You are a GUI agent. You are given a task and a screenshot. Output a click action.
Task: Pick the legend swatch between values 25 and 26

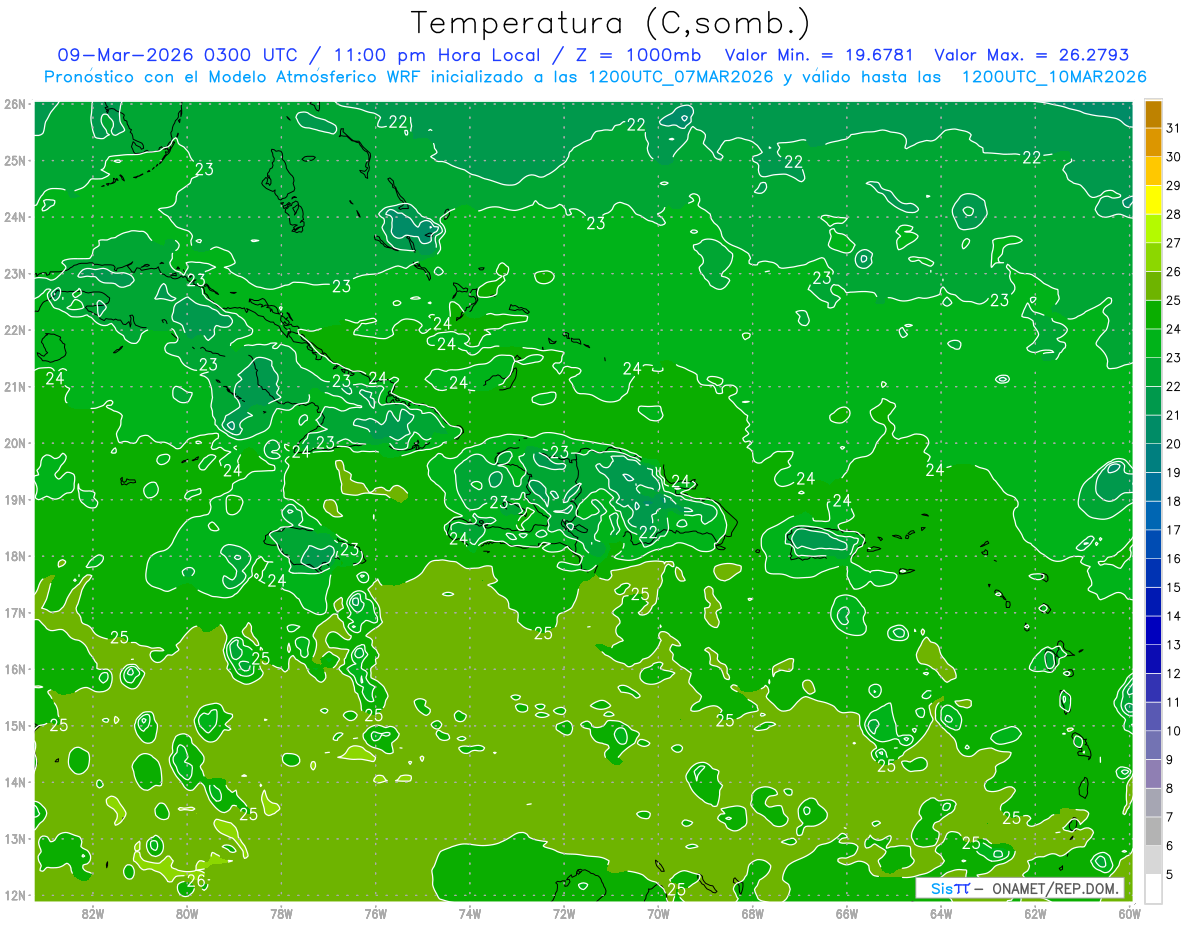click(x=1153, y=286)
